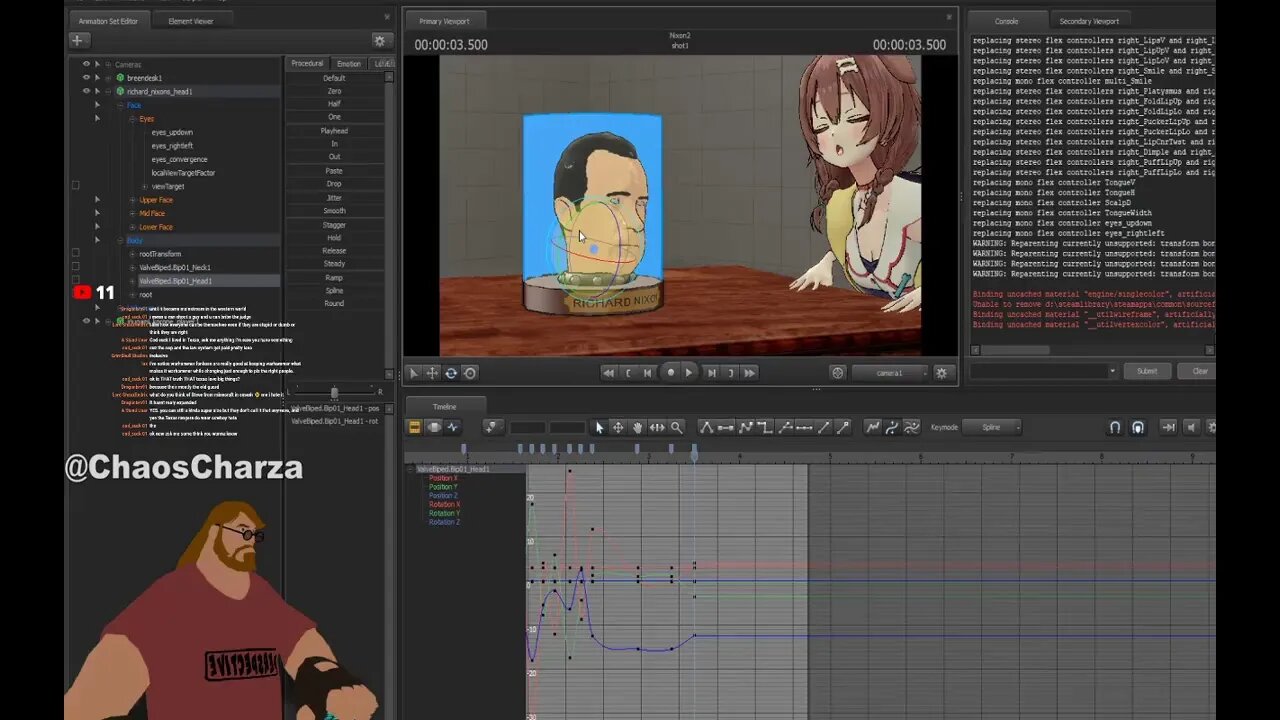Toggle visibility eye for Cameras

pyautogui.click(x=86, y=64)
